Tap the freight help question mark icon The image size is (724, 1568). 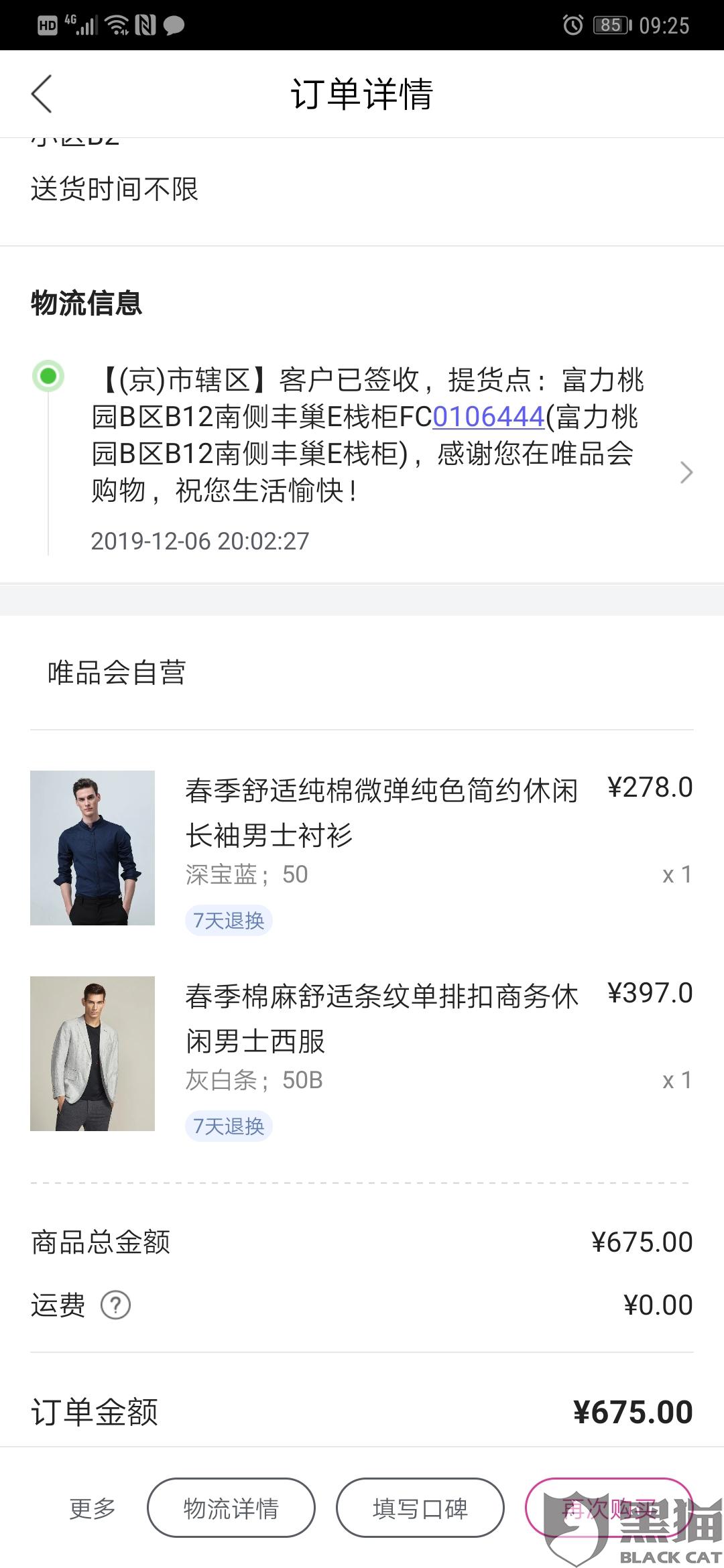coord(115,1305)
